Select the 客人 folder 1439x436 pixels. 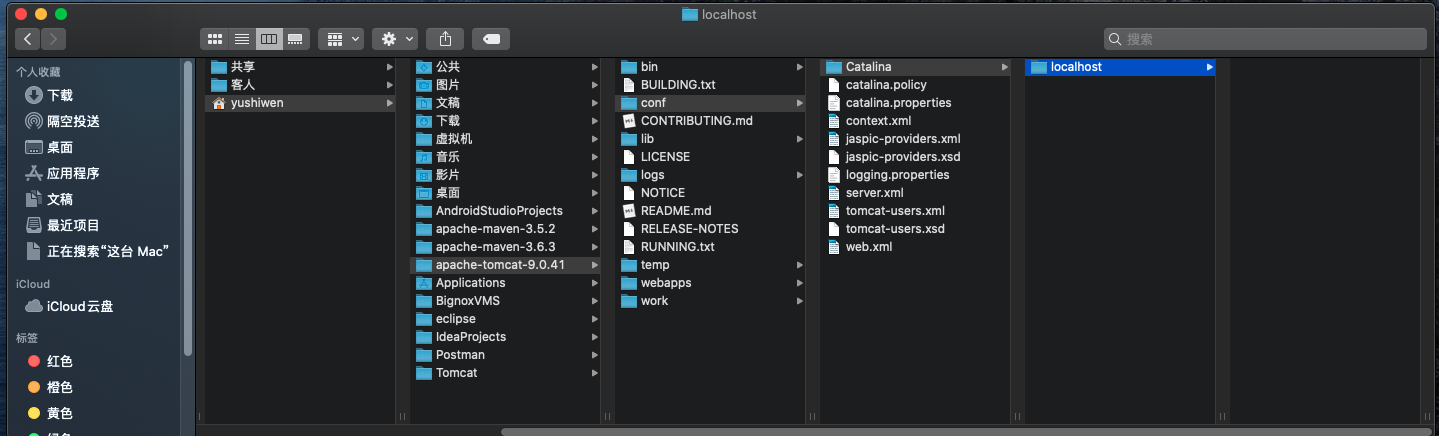(300, 85)
